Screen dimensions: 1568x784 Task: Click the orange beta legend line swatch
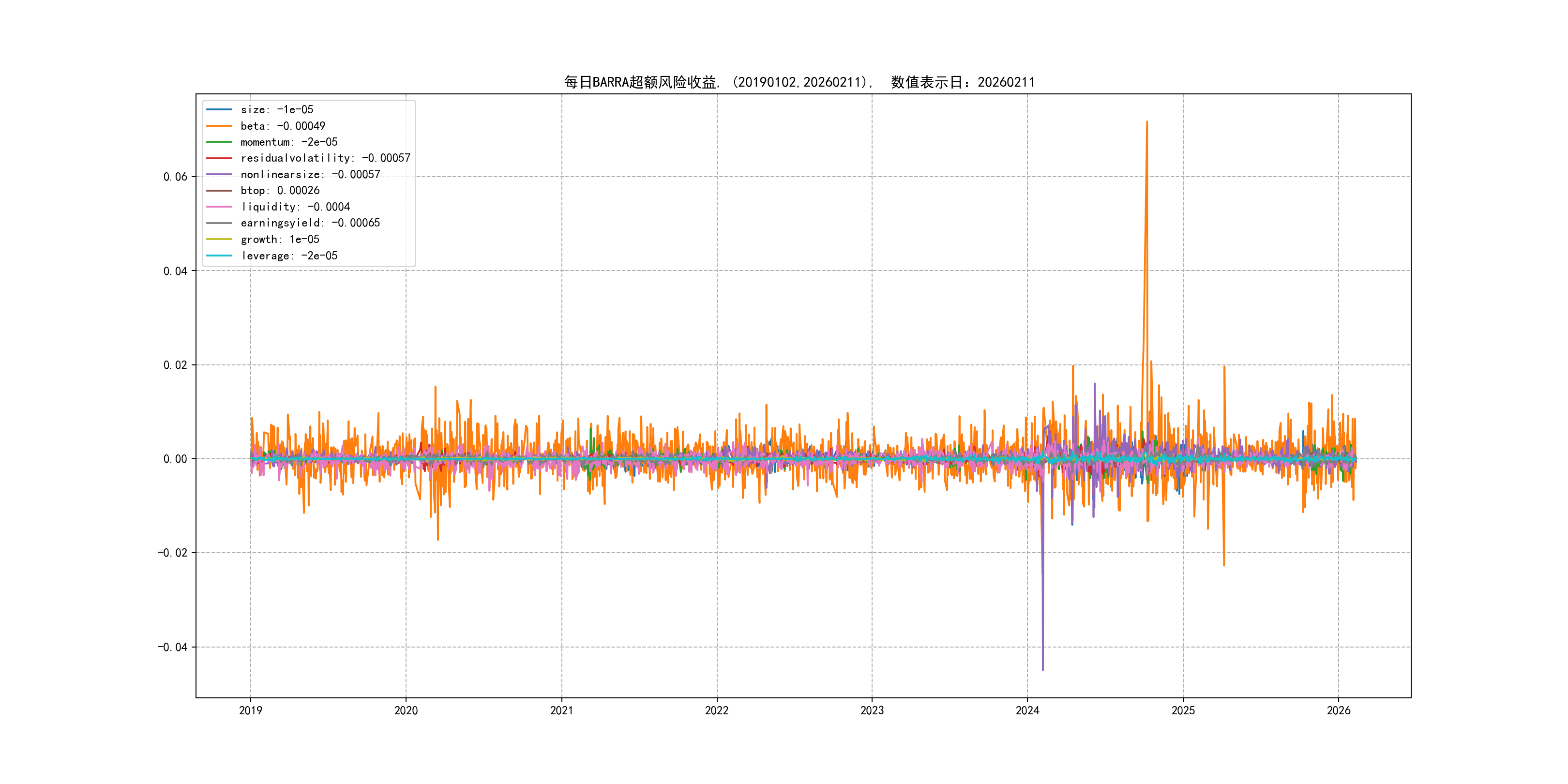tap(219, 126)
